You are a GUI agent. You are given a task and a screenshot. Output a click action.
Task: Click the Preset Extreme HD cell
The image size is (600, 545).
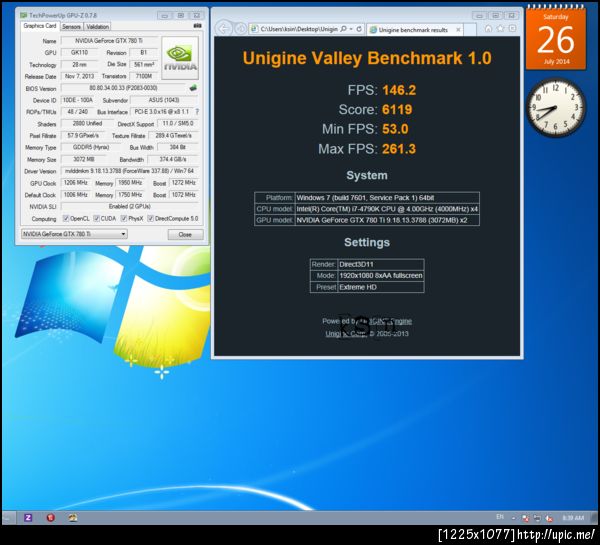tap(381, 287)
